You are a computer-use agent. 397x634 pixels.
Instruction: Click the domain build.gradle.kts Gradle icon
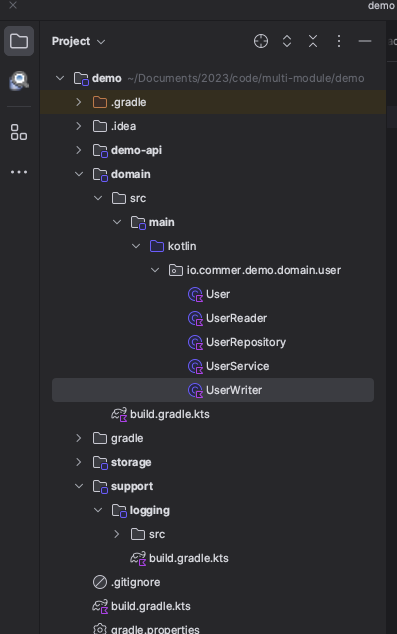pos(119,414)
